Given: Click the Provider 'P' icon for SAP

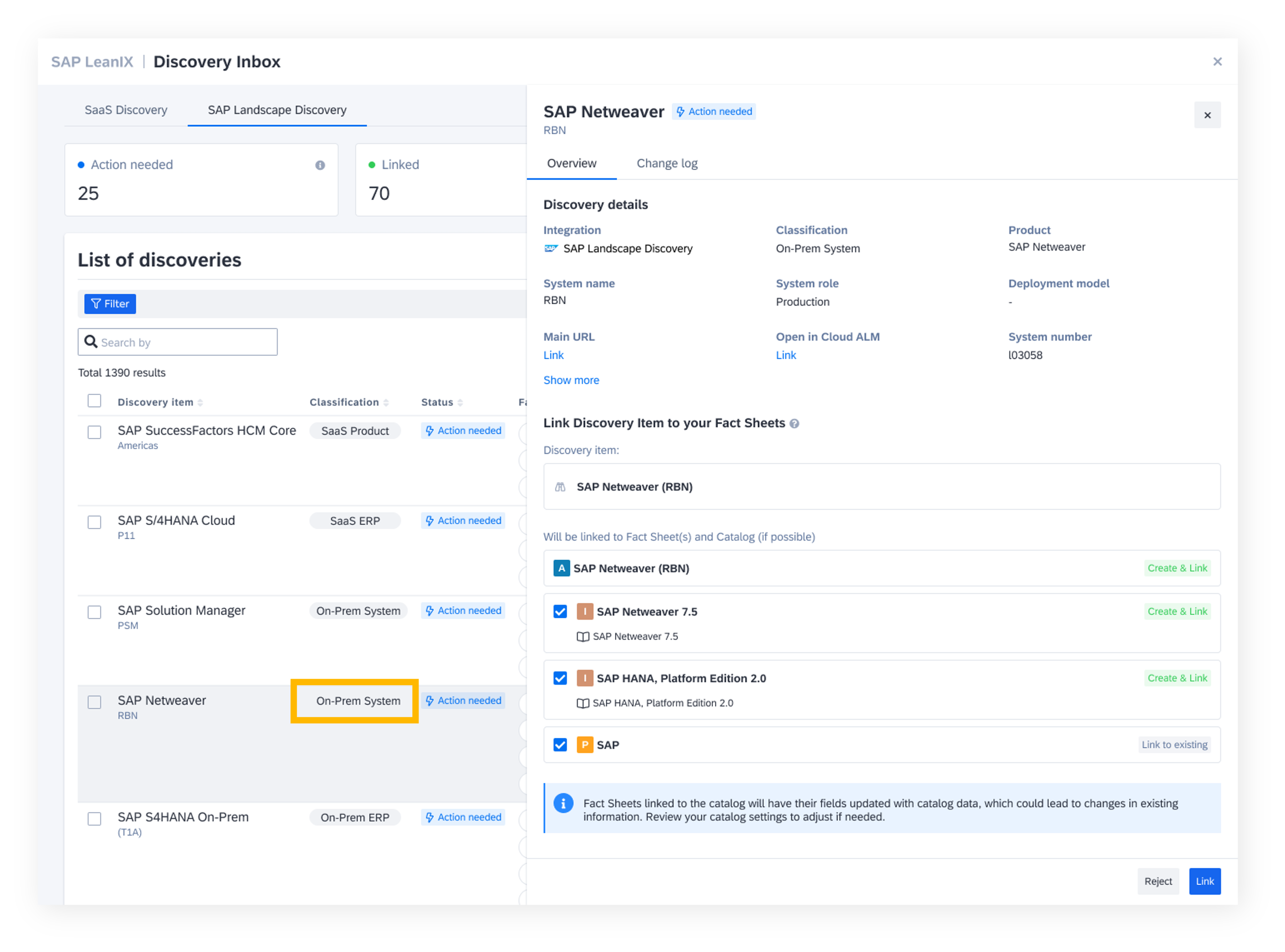Looking at the screenshot, I should [x=584, y=745].
